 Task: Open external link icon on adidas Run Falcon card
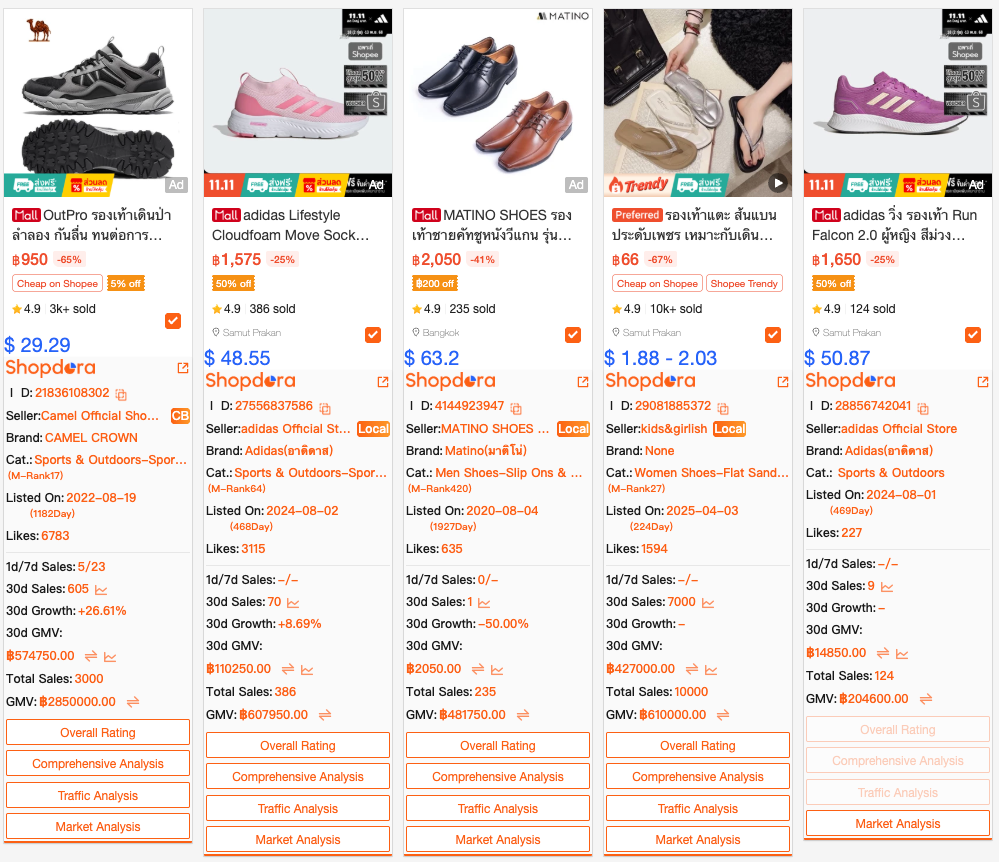coord(983,382)
